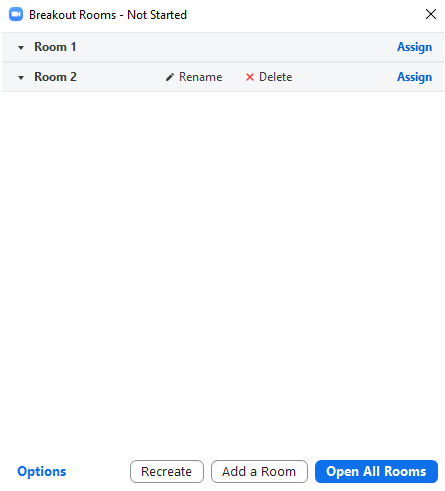
Task: Open All Rooms to start breakout sessions
Action: point(376,471)
